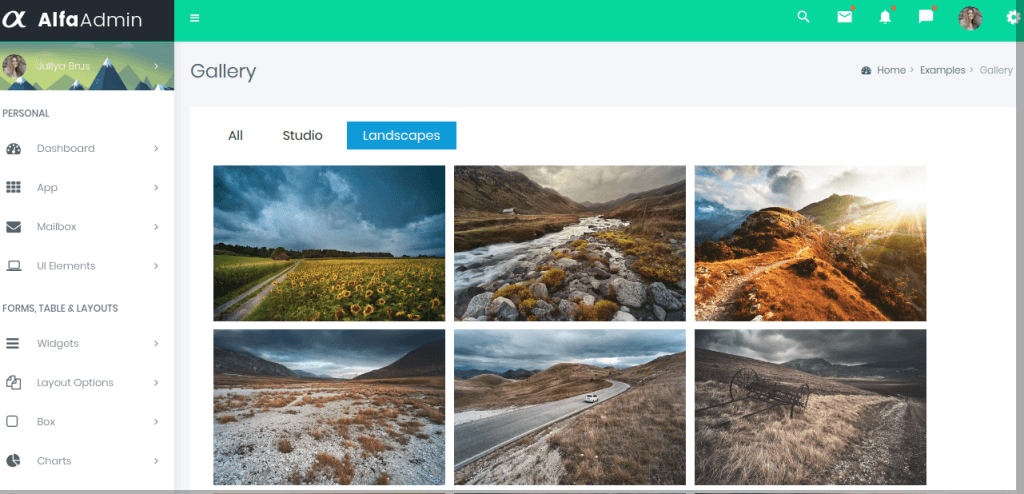The image size is (1024, 494).
Task: Open the App sidebar label
Action: [x=47, y=188]
